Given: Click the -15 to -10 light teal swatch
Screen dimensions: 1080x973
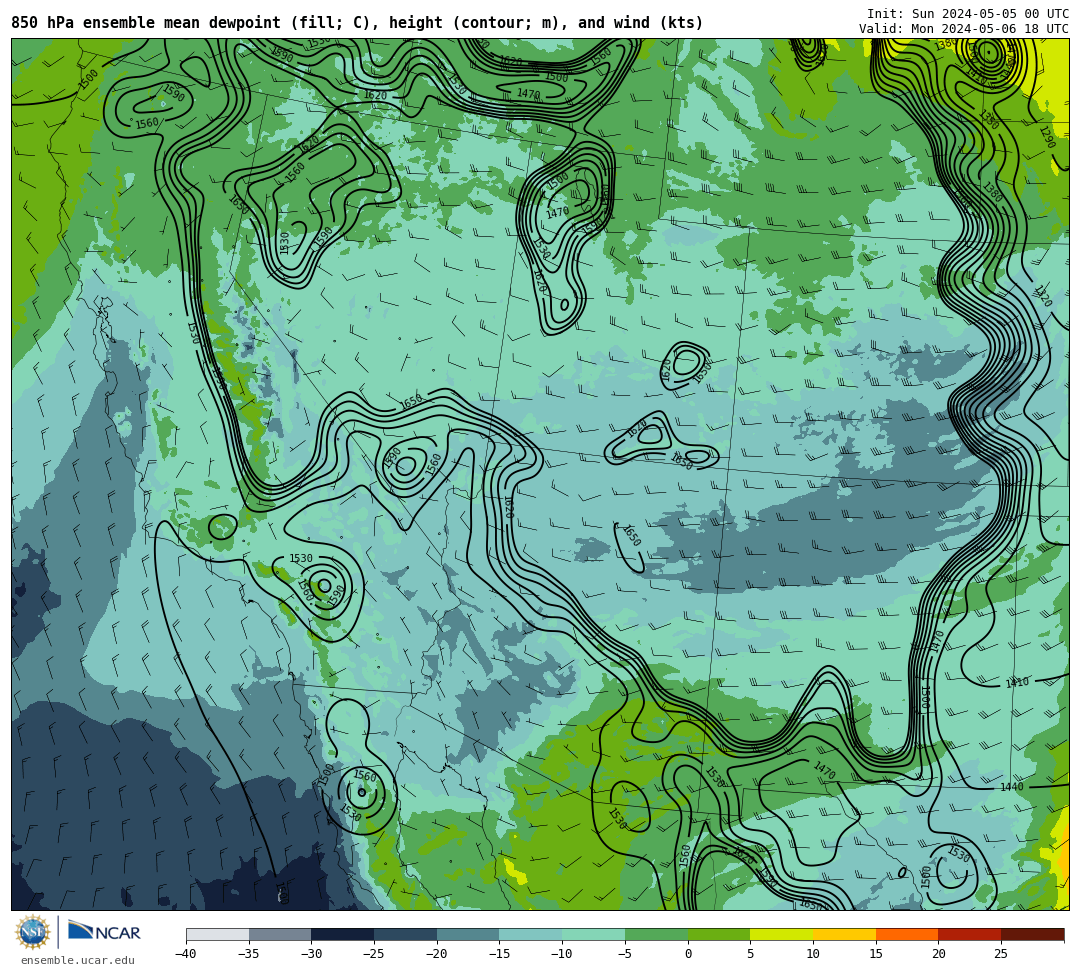Looking at the screenshot, I should click(x=531, y=934).
